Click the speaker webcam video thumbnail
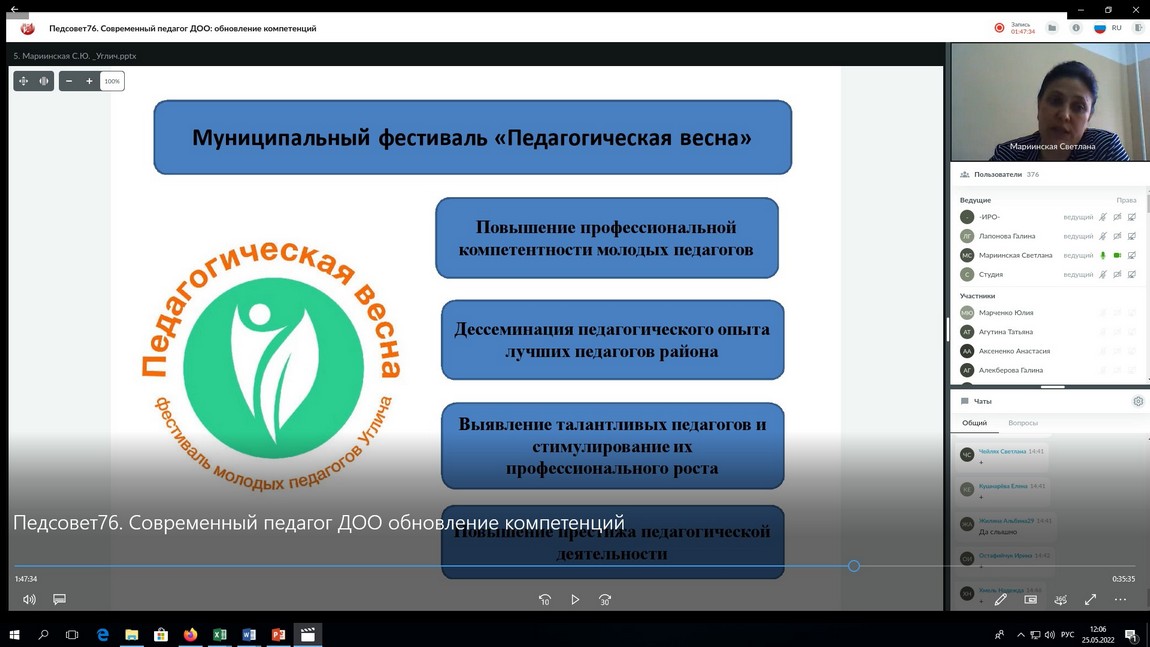Viewport: 1150px width, 647px height. 1050,102
